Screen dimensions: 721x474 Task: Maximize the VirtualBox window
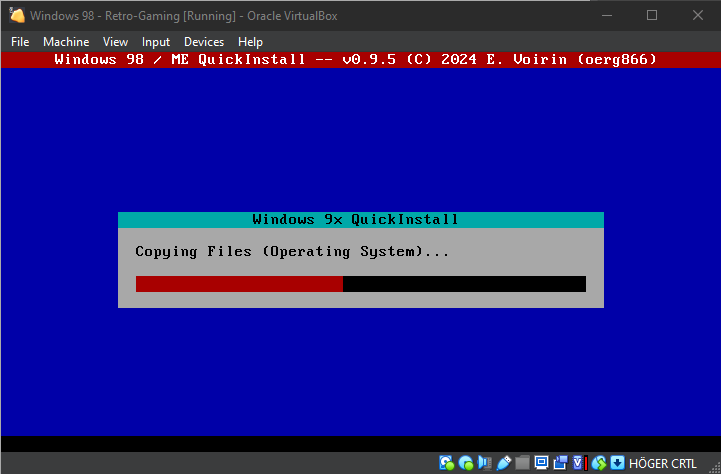[652, 15]
